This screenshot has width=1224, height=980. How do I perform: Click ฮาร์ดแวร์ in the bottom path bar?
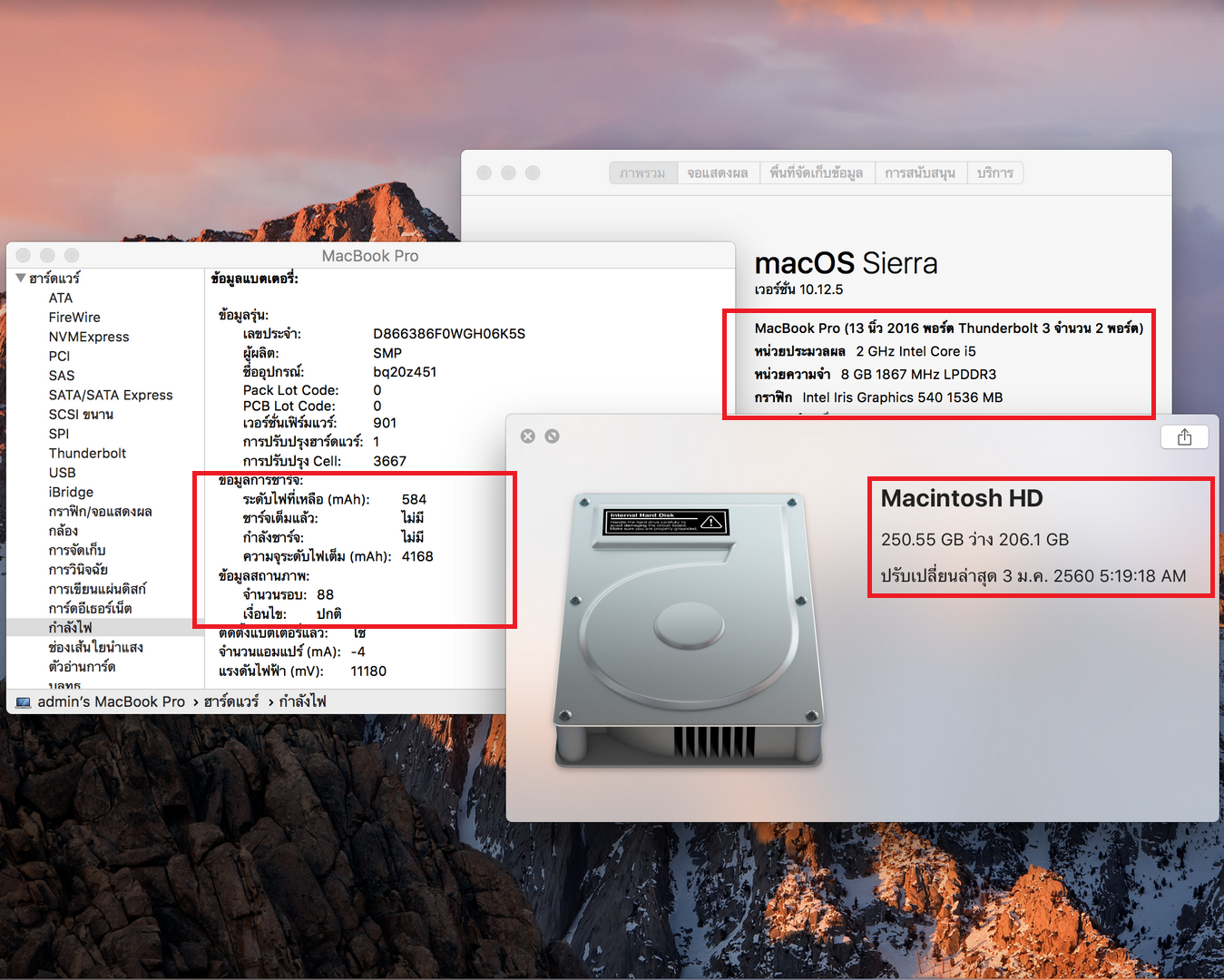pyautogui.click(x=231, y=701)
